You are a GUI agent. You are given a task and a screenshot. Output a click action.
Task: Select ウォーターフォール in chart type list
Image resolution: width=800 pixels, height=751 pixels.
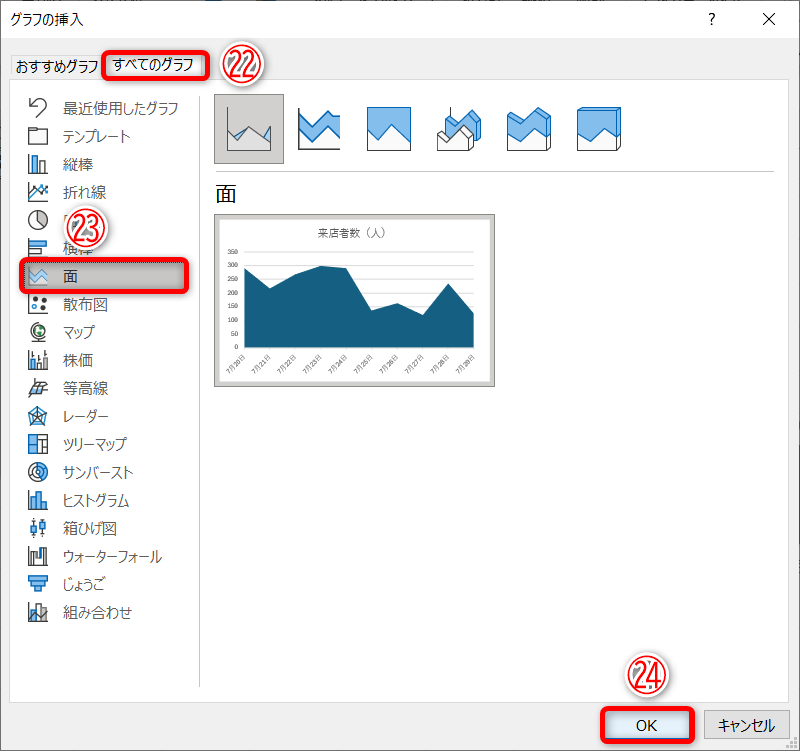pos(112,556)
